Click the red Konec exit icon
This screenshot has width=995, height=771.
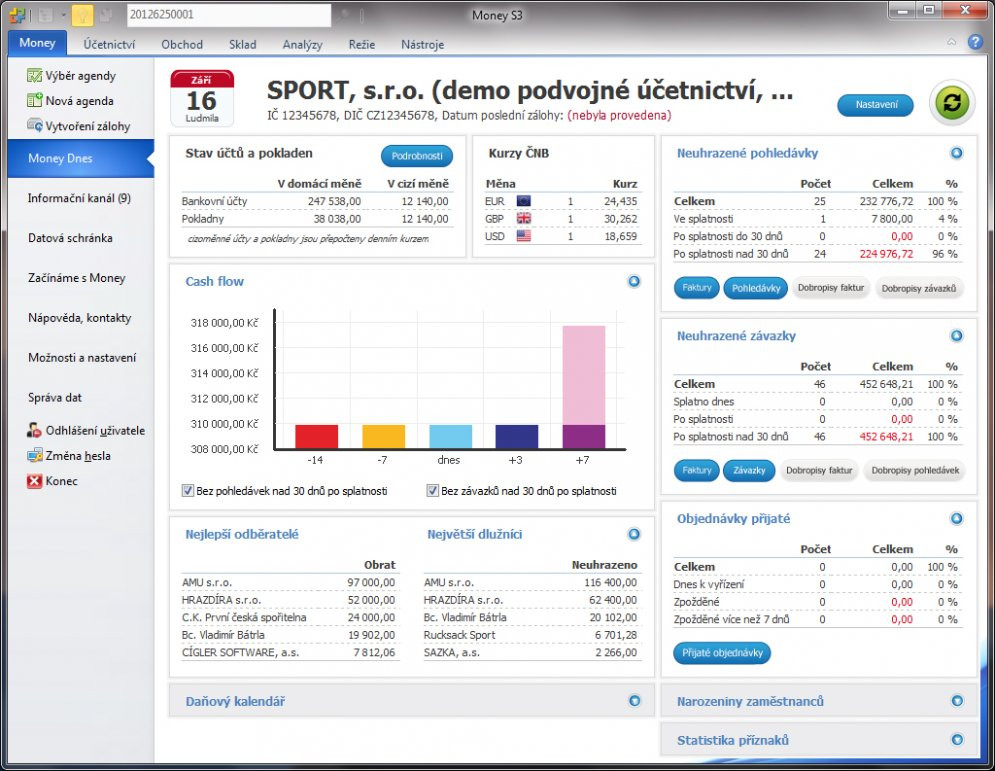[x=34, y=481]
